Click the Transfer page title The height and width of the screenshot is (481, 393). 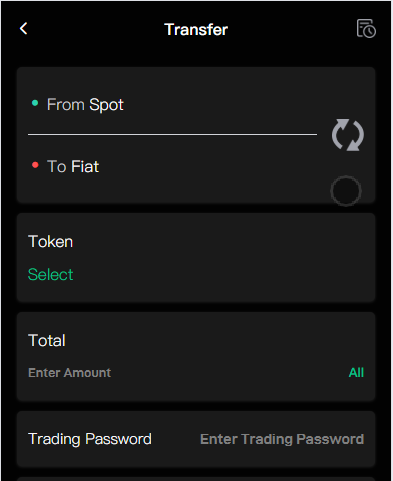pyautogui.click(x=196, y=30)
